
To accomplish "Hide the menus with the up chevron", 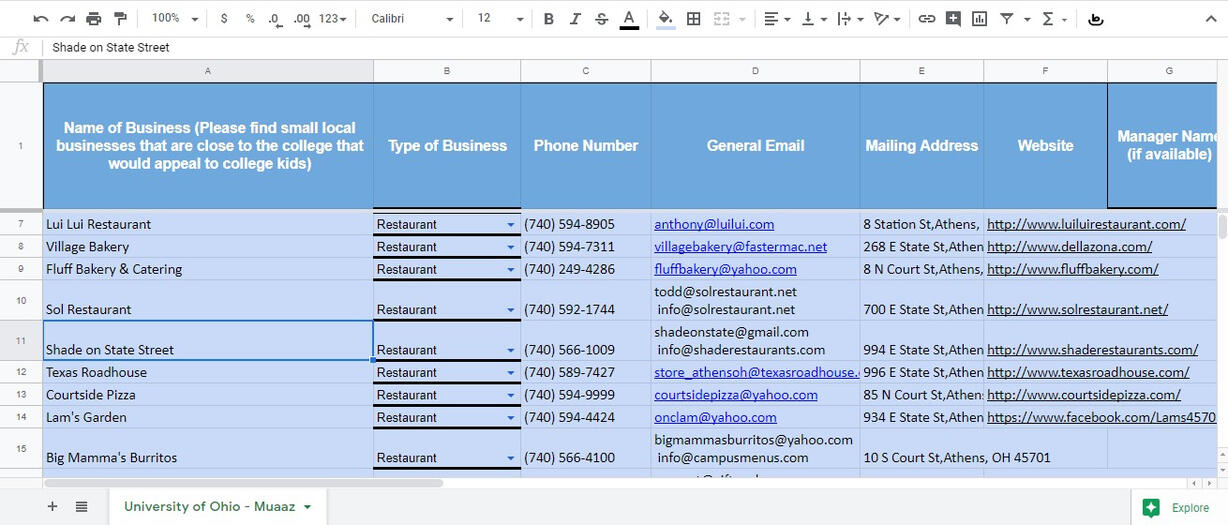I will coord(1211,18).
